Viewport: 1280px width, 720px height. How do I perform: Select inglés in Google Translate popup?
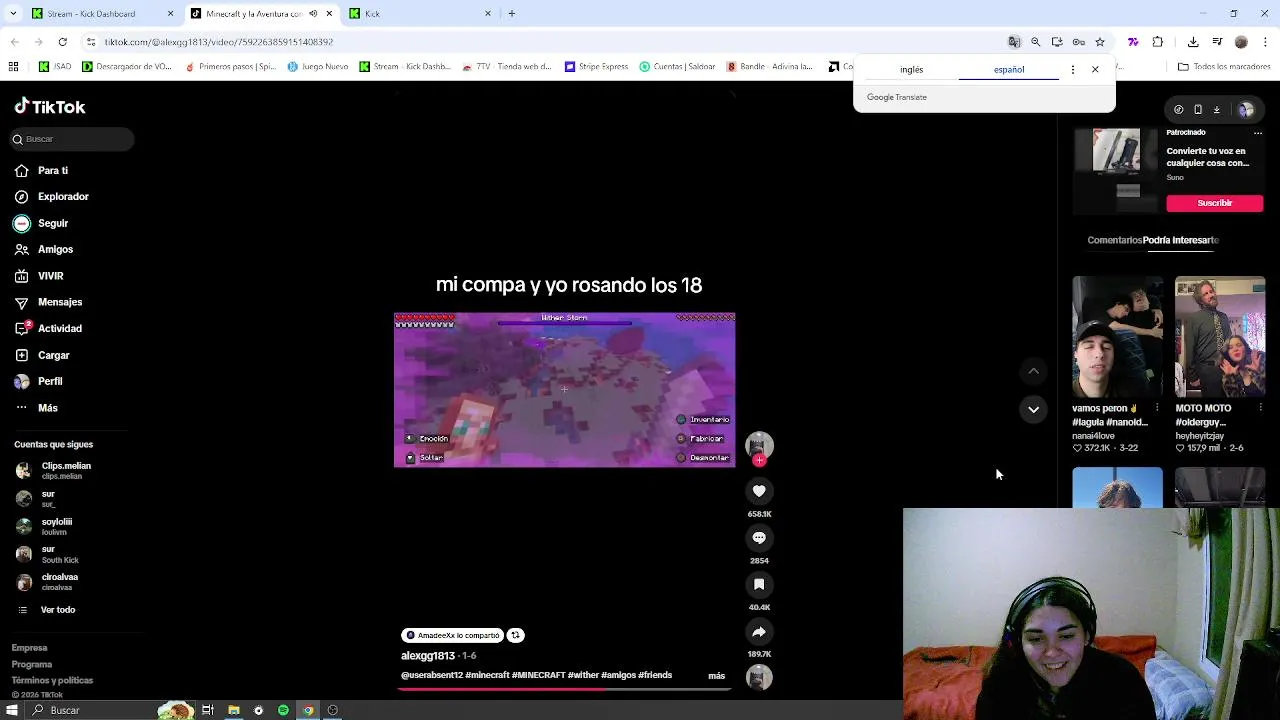pos(911,70)
